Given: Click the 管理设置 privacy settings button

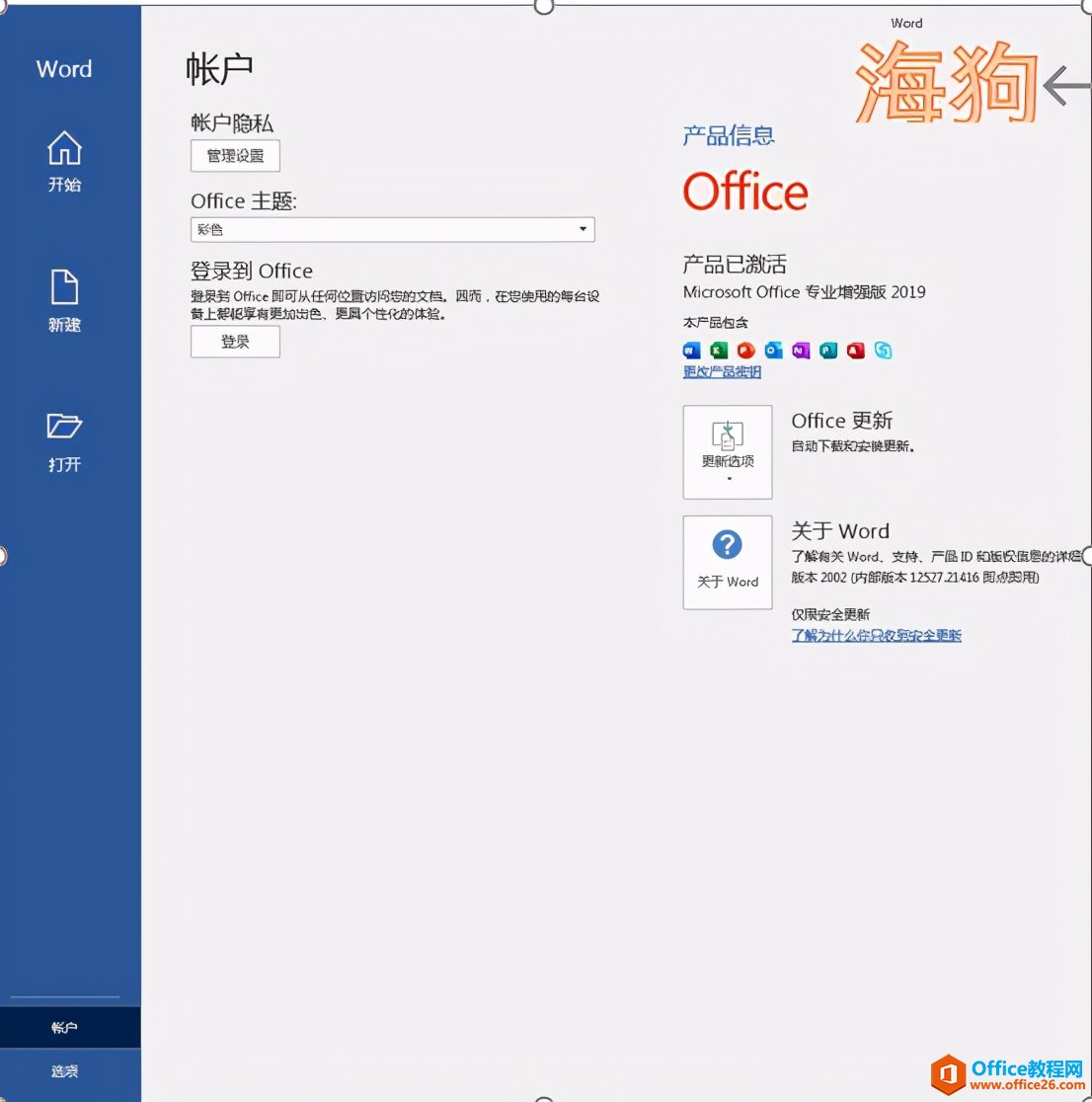Looking at the screenshot, I should 235,155.
